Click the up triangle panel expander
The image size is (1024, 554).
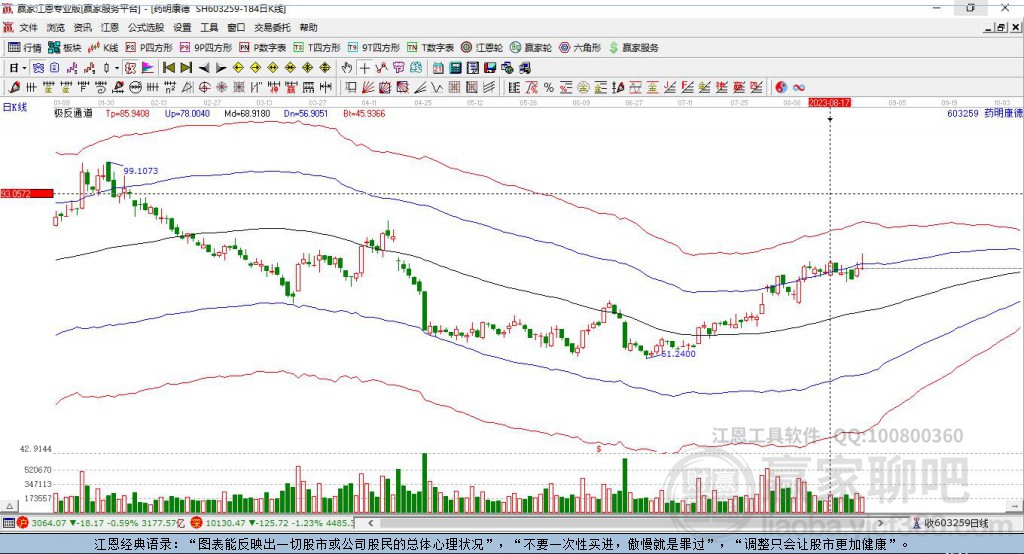(x=9, y=506)
